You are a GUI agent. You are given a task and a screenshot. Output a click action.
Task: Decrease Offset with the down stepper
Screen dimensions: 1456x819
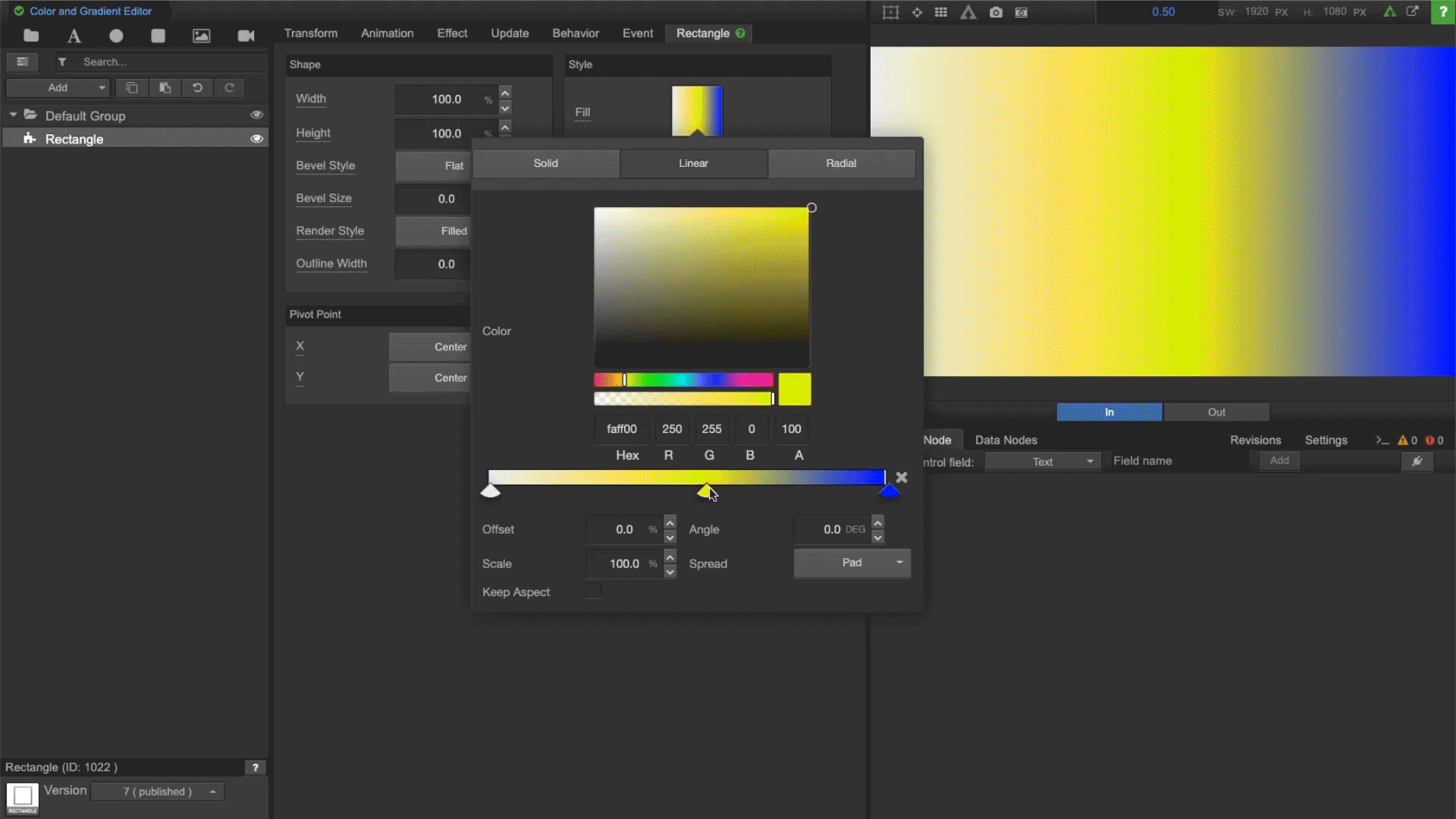[x=670, y=537]
